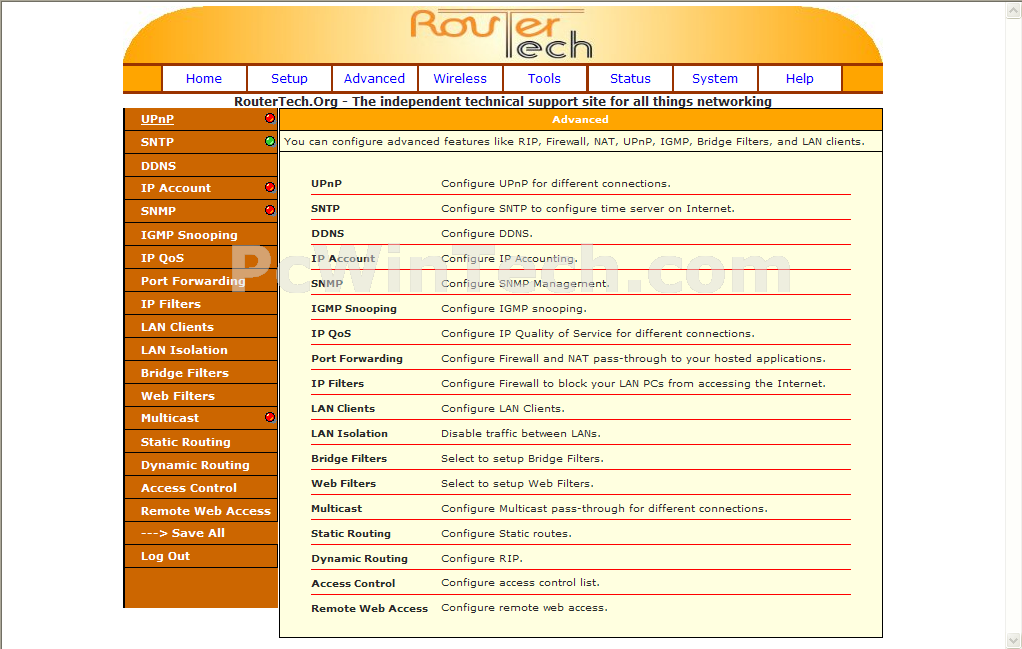Screen dimensions: 1022x649
Task: Open the Advanced tab in top navigation
Action: (374, 79)
